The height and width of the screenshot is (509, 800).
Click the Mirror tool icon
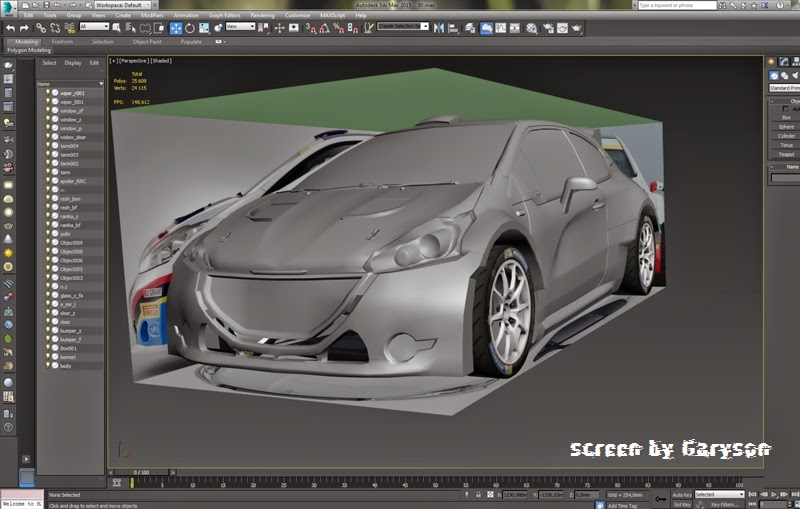click(439, 28)
